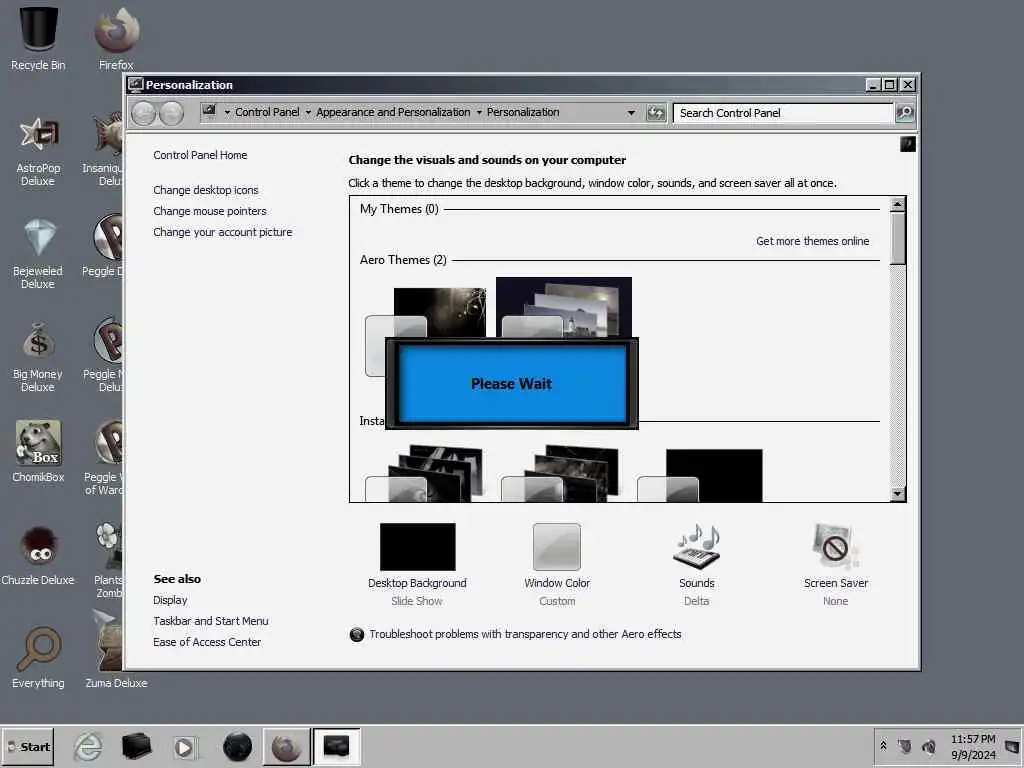
Task: Open ChomikBox desktop shortcut
Action: pos(38,451)
